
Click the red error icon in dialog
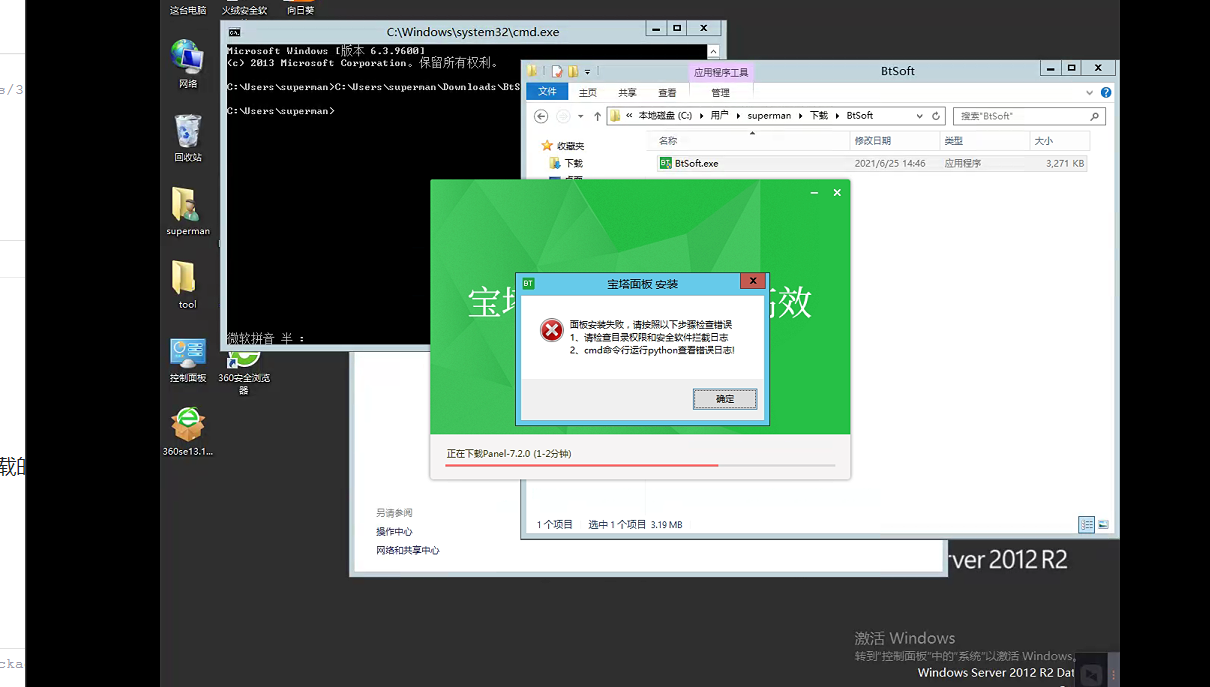click(552, 330)
